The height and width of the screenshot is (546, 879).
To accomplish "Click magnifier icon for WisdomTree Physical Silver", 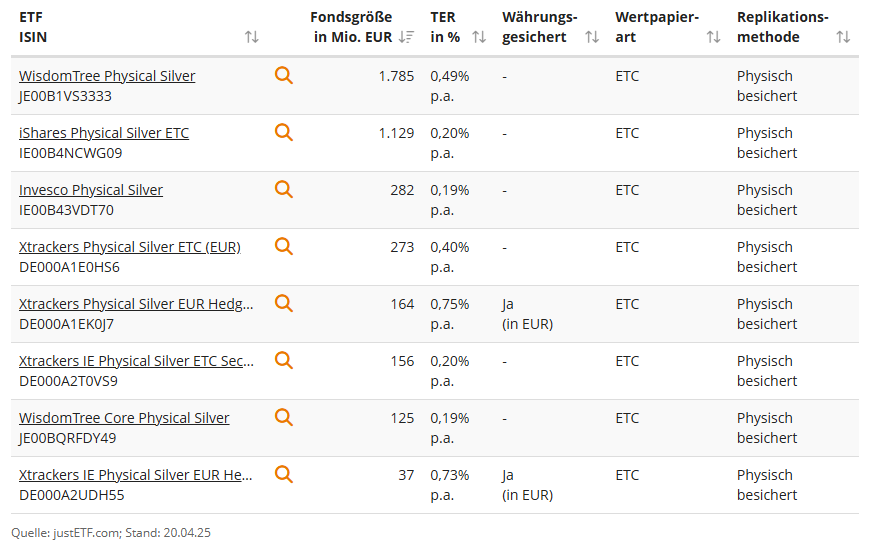I will [x=284, y=75].
